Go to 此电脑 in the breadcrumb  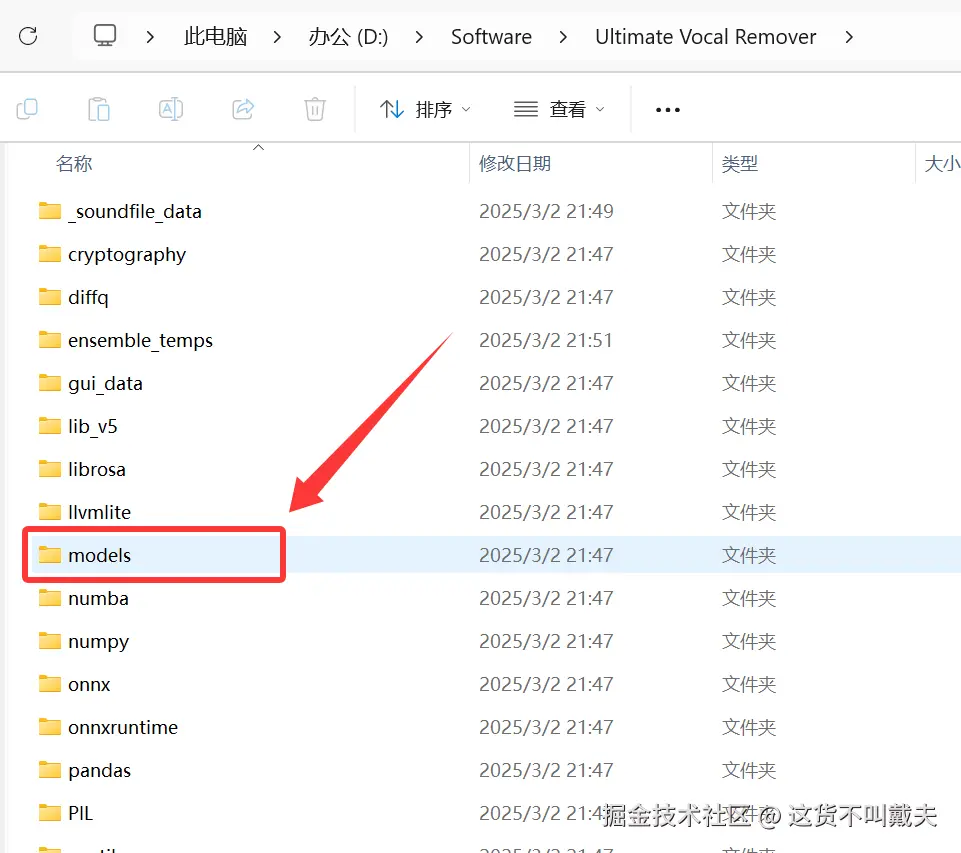(x=215, y=37)
